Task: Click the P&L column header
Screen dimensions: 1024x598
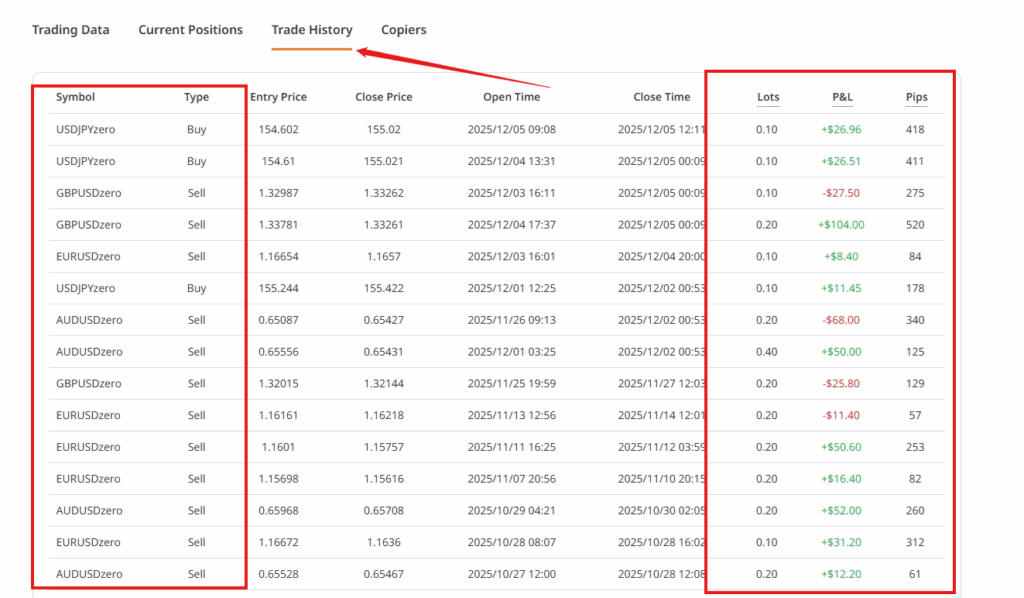Action: tap(841, 97)
